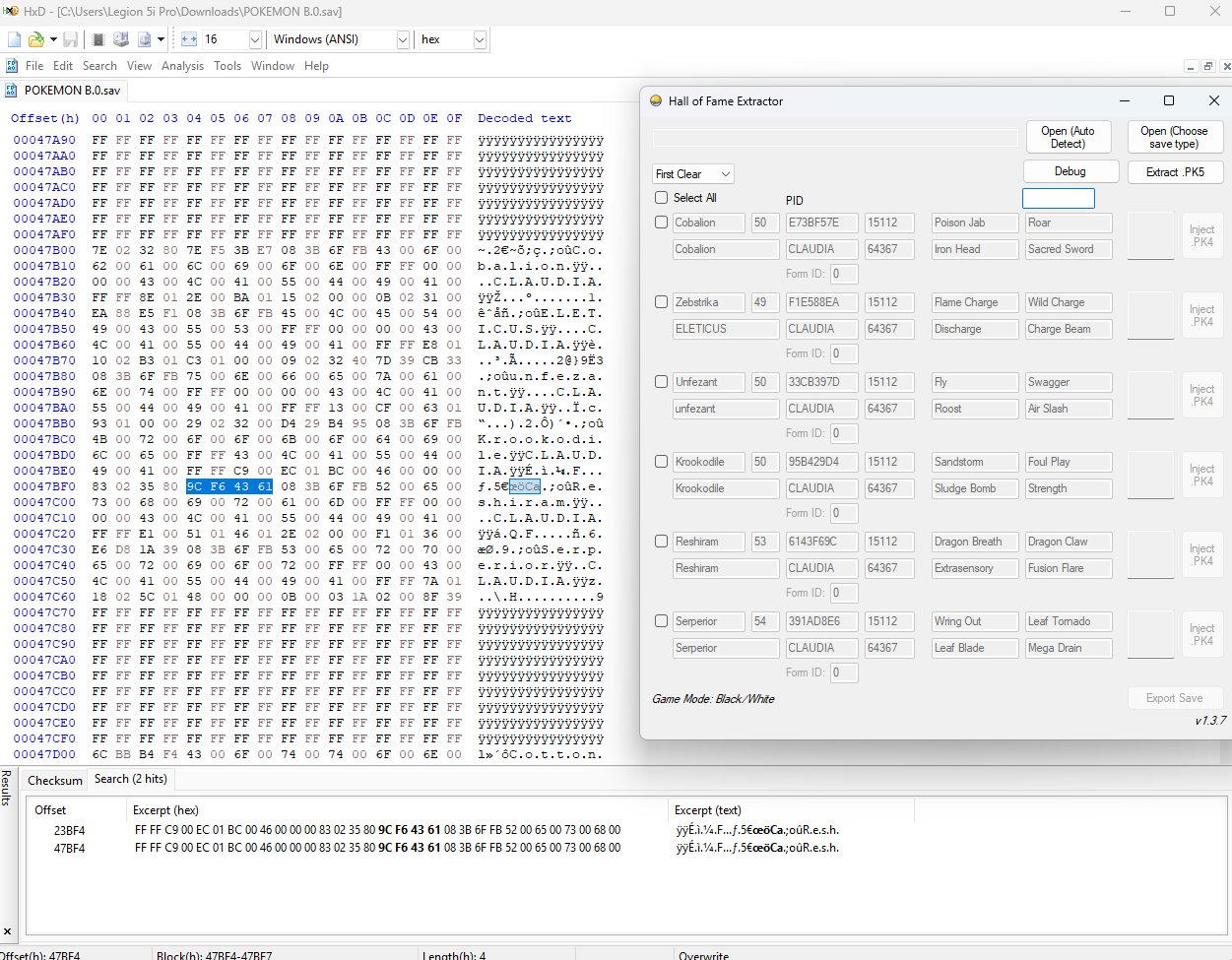Click the Open file folder icon
1232x960 pixels.
tap(36, 39)
